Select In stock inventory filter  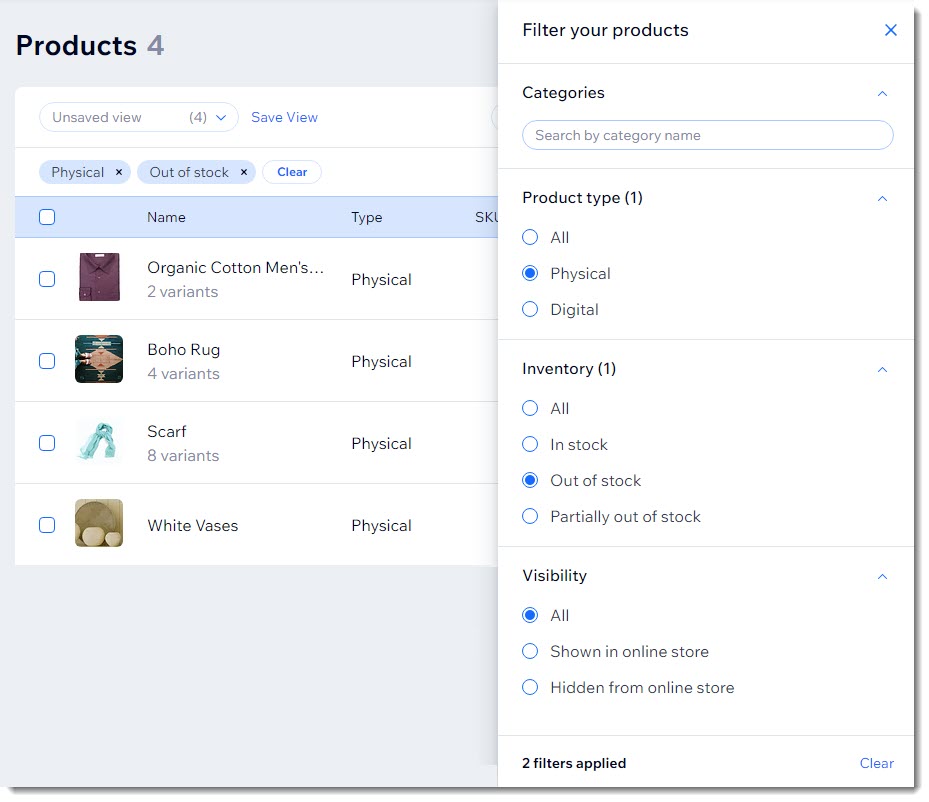pyautogui.click(x=530, y=444)
